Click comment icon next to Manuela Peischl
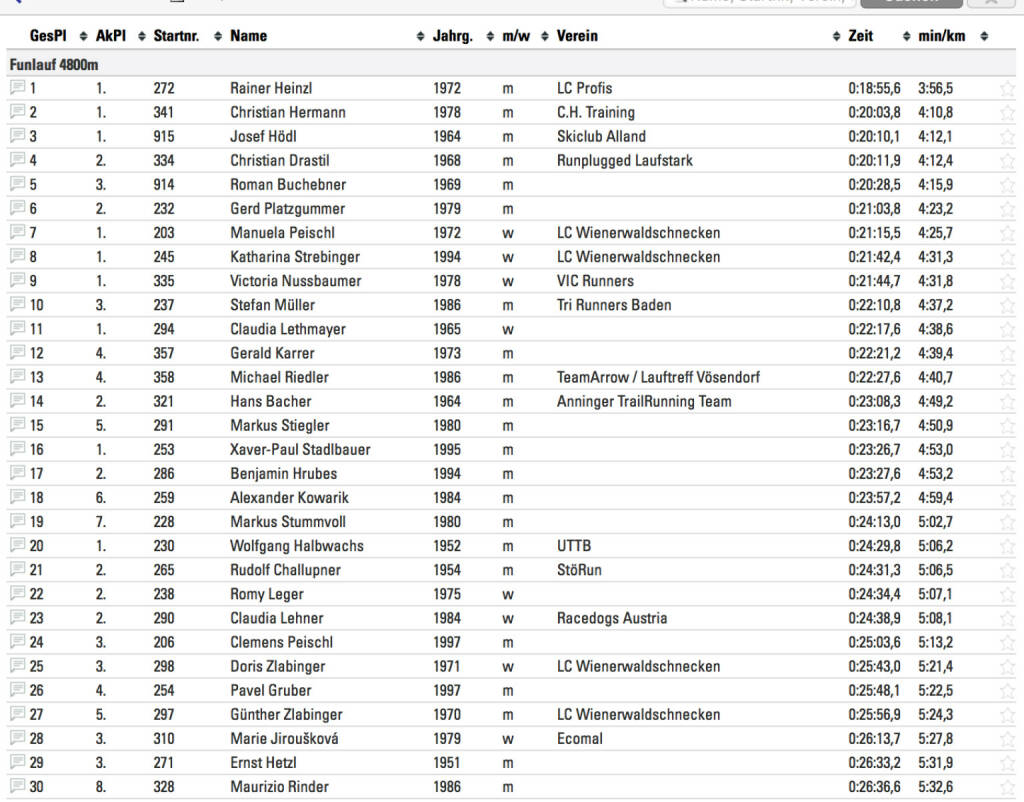 coord(17,232)
